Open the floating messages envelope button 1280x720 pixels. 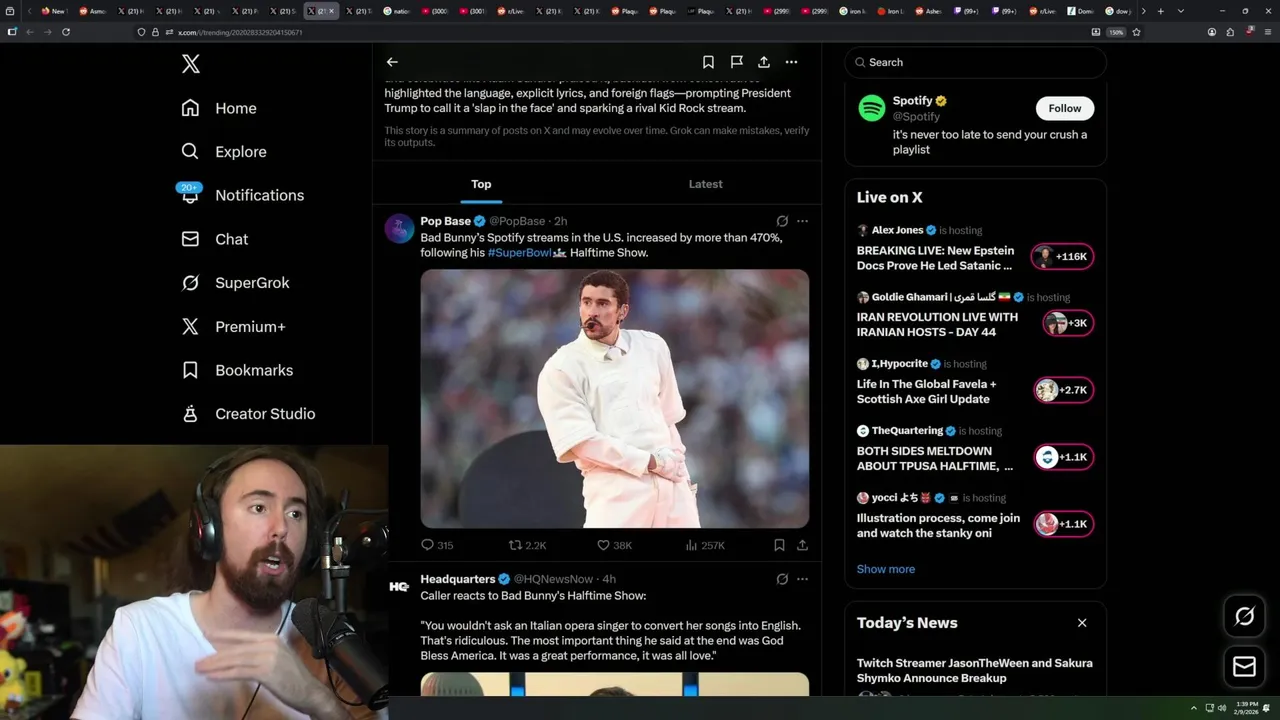coord(1245,667)
